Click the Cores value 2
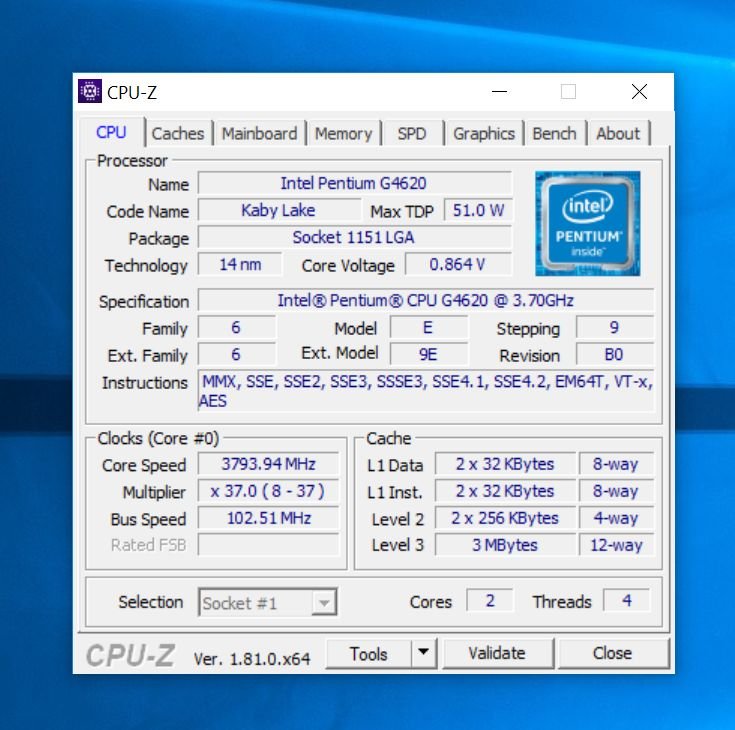Screen dimensions: 735x730 point(490,601)
